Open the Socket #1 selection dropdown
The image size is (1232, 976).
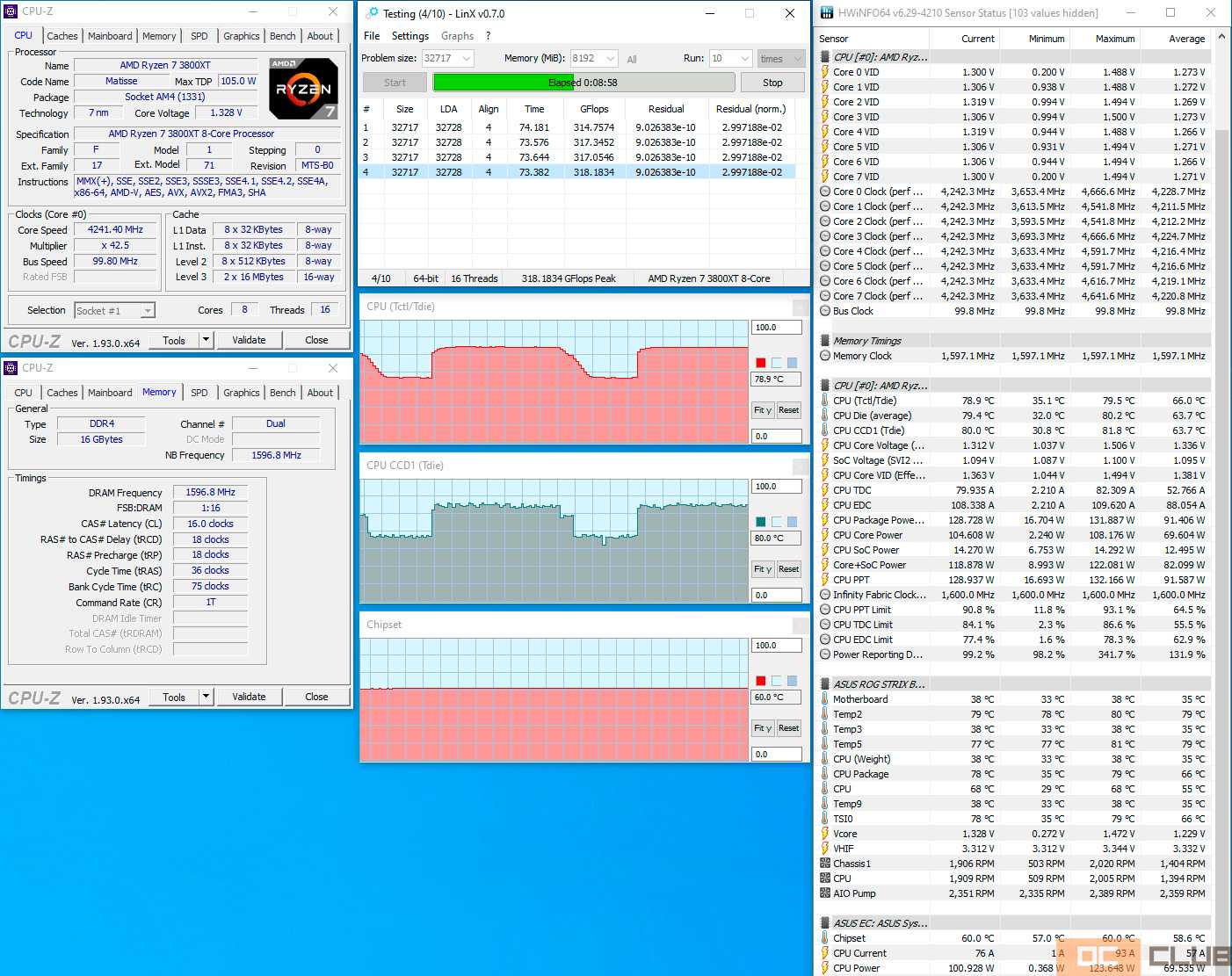[x=148, y=311]
